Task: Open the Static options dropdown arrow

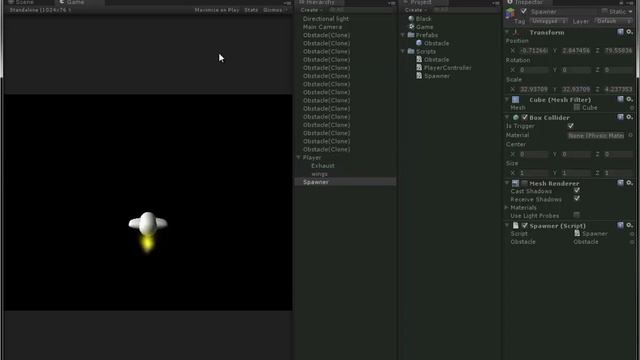Action: tap(630, 12)
